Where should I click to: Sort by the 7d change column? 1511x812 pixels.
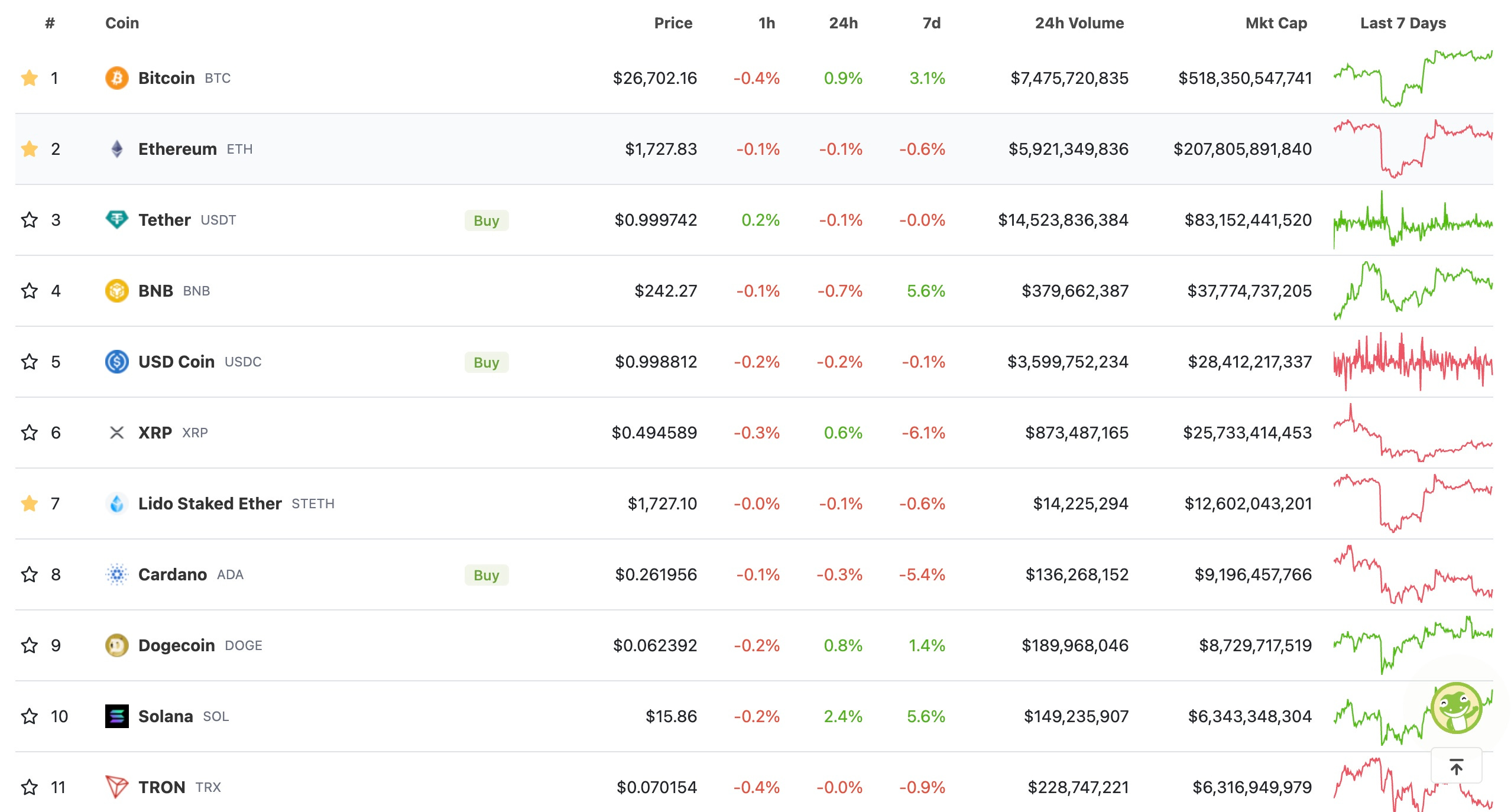click(931, 23)
